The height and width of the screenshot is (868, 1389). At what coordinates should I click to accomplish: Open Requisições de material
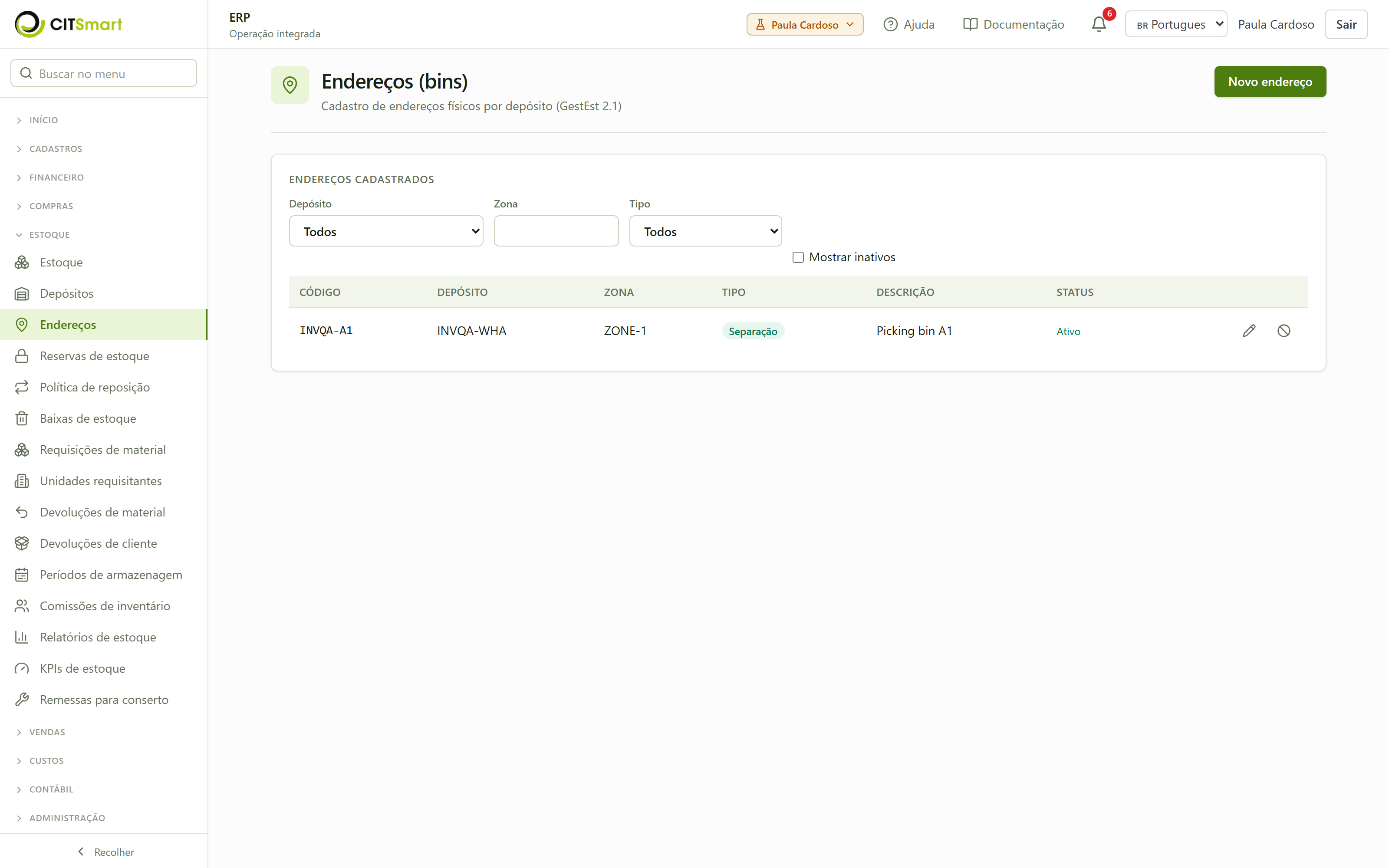pos(104,450)
